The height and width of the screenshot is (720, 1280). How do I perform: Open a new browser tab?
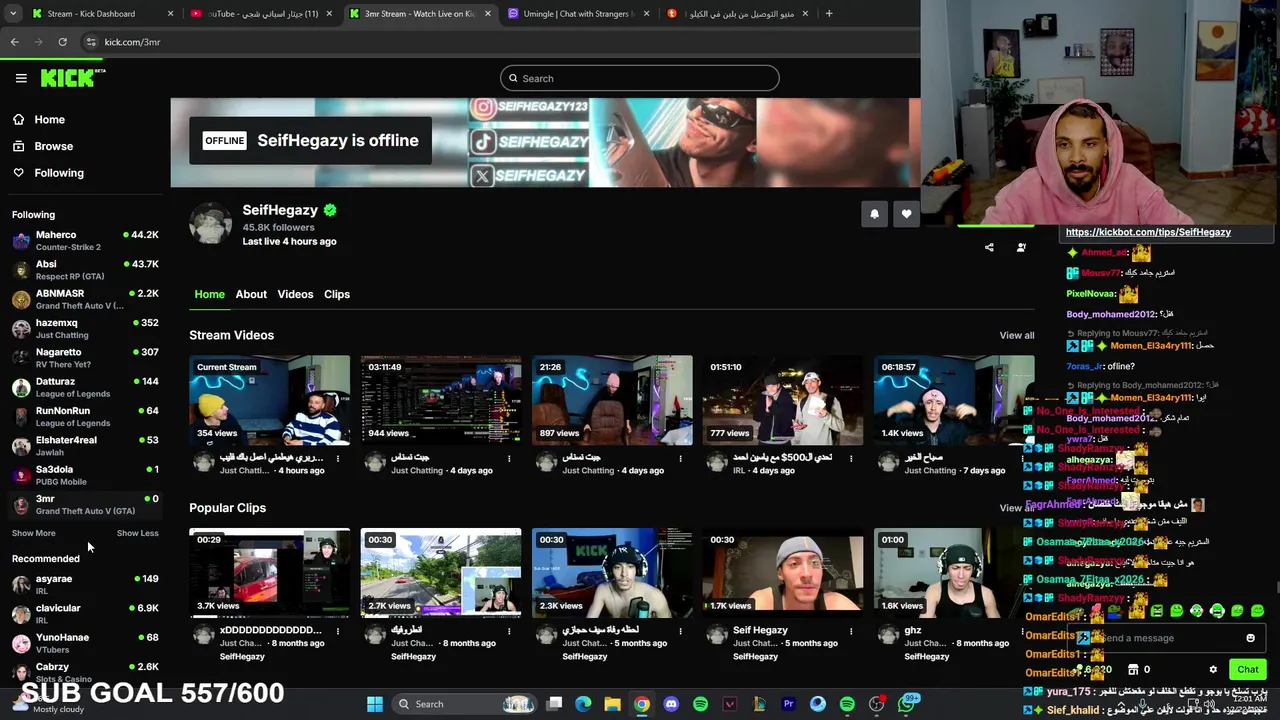pos(829,14)
